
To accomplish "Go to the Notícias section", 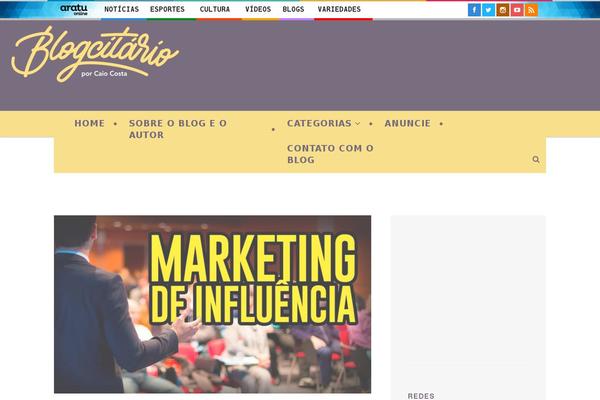I will click(121, 9).
